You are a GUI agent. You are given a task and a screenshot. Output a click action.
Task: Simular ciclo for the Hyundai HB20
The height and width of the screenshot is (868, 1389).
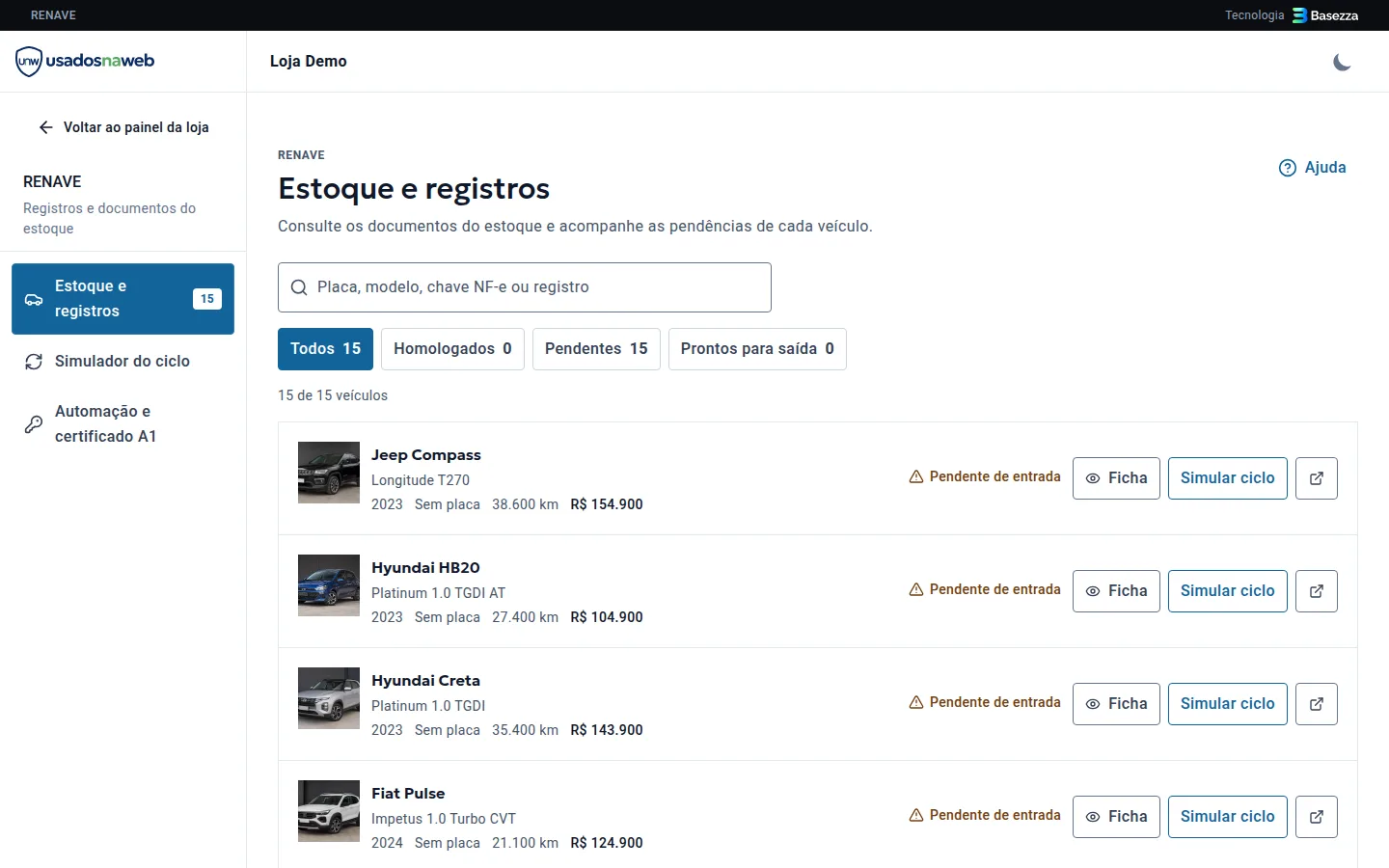(1228, 591)
